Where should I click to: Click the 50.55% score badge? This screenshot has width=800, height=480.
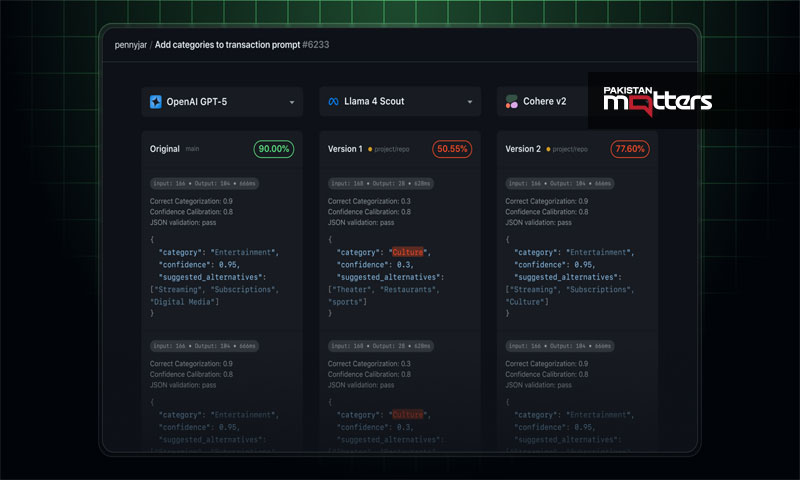452,149
